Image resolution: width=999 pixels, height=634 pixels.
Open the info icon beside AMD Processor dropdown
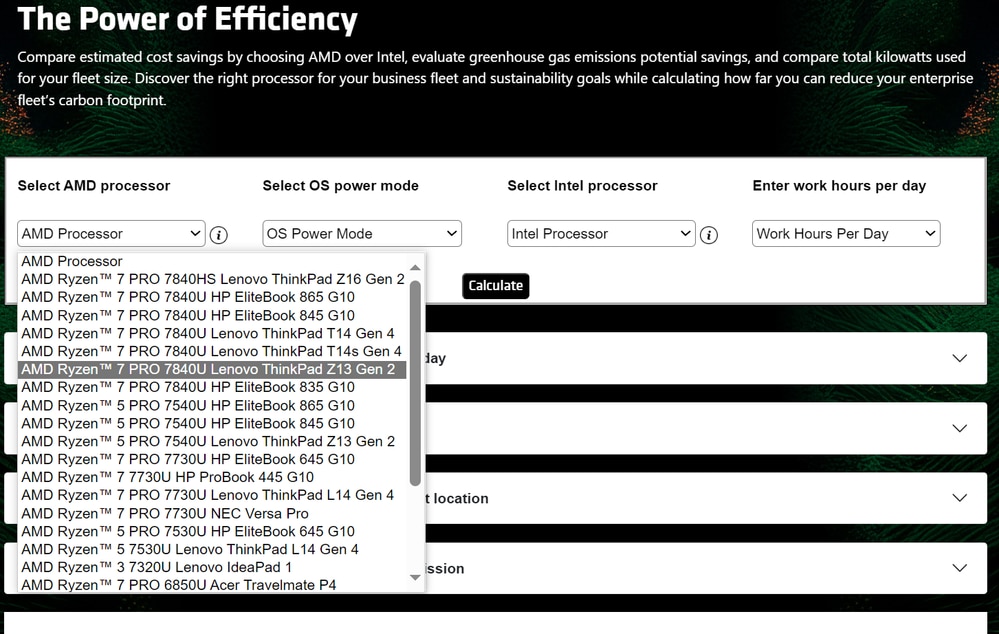[219, 235]
